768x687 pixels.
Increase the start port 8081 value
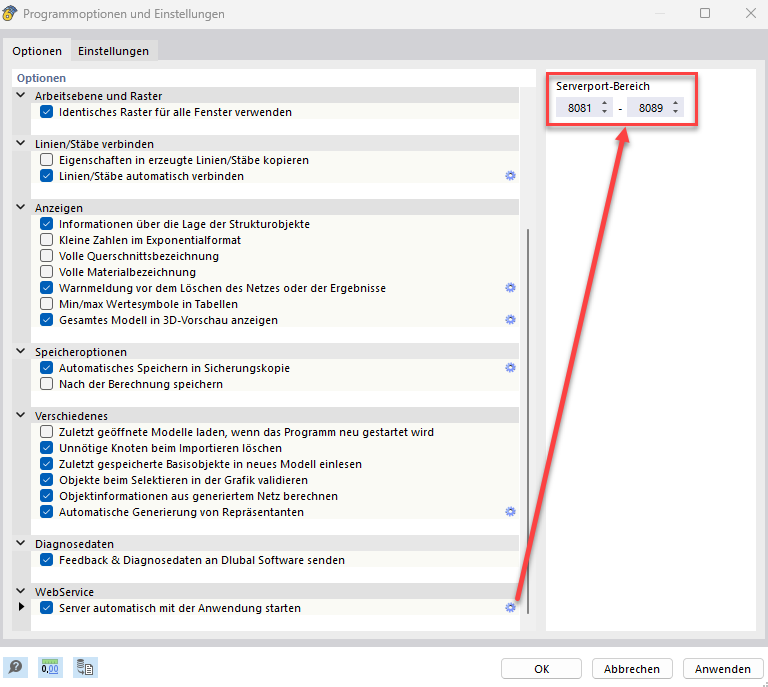click(604, 103)
